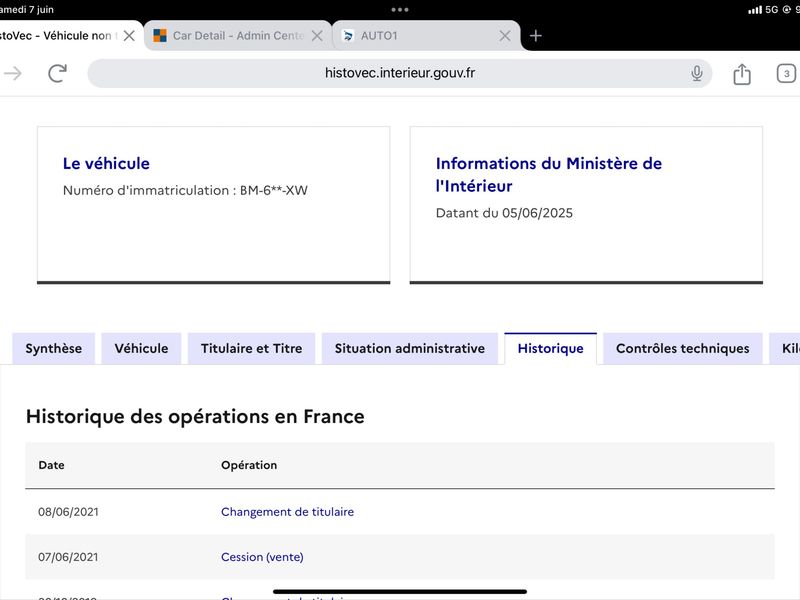The width and height of the screenshot is (800, 600).
Task: Close the HistoVec tab
Action: click(129, 36)
